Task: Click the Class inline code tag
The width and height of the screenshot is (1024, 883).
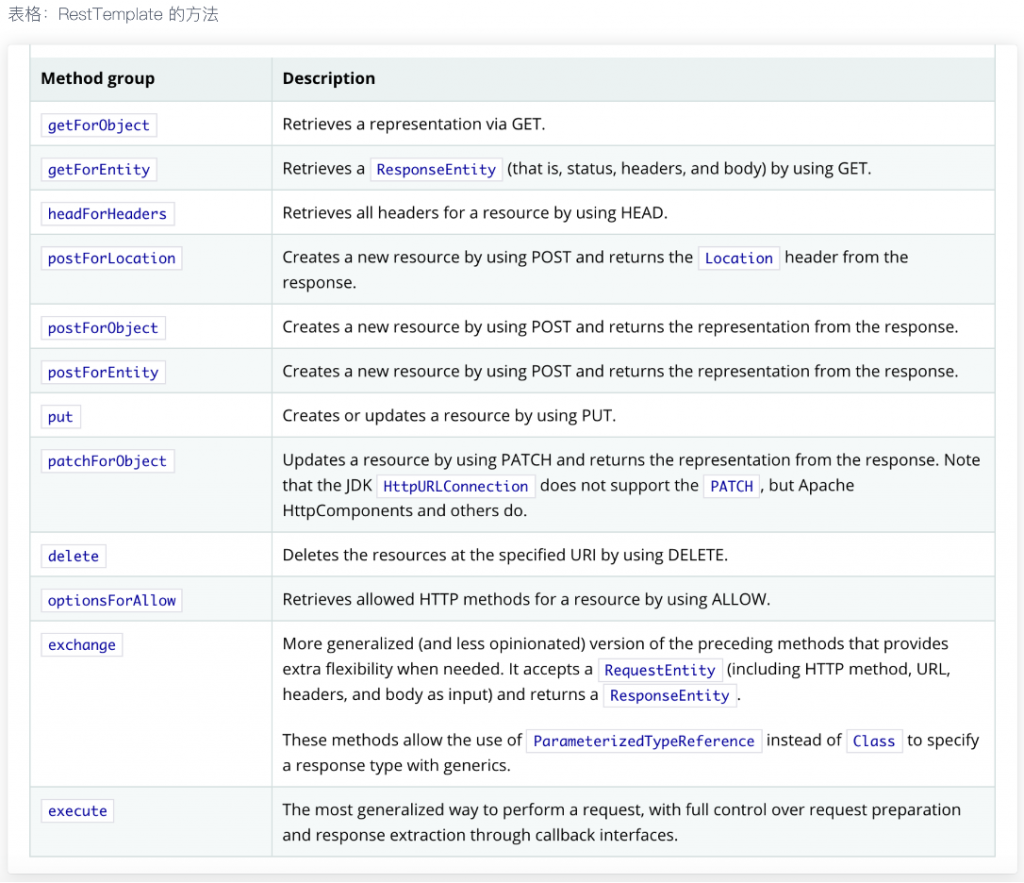Action: click(873, 741)
